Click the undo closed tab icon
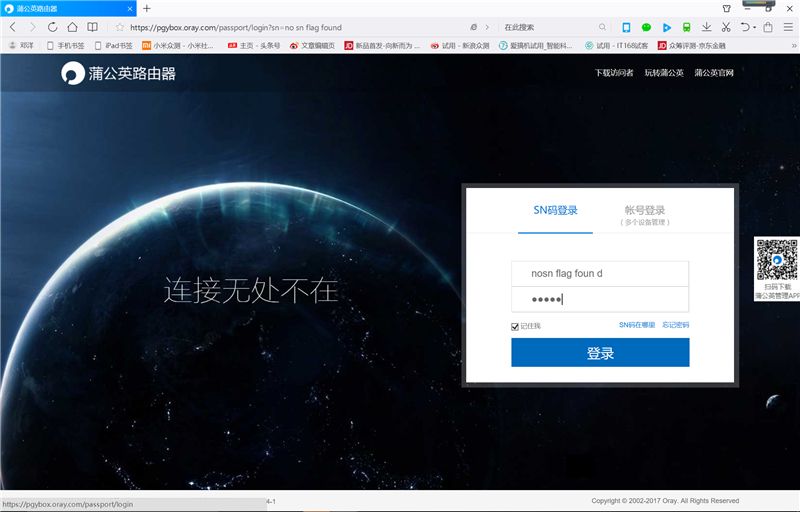The height and width of the screenshot is (512, 800). pos(745,27)
